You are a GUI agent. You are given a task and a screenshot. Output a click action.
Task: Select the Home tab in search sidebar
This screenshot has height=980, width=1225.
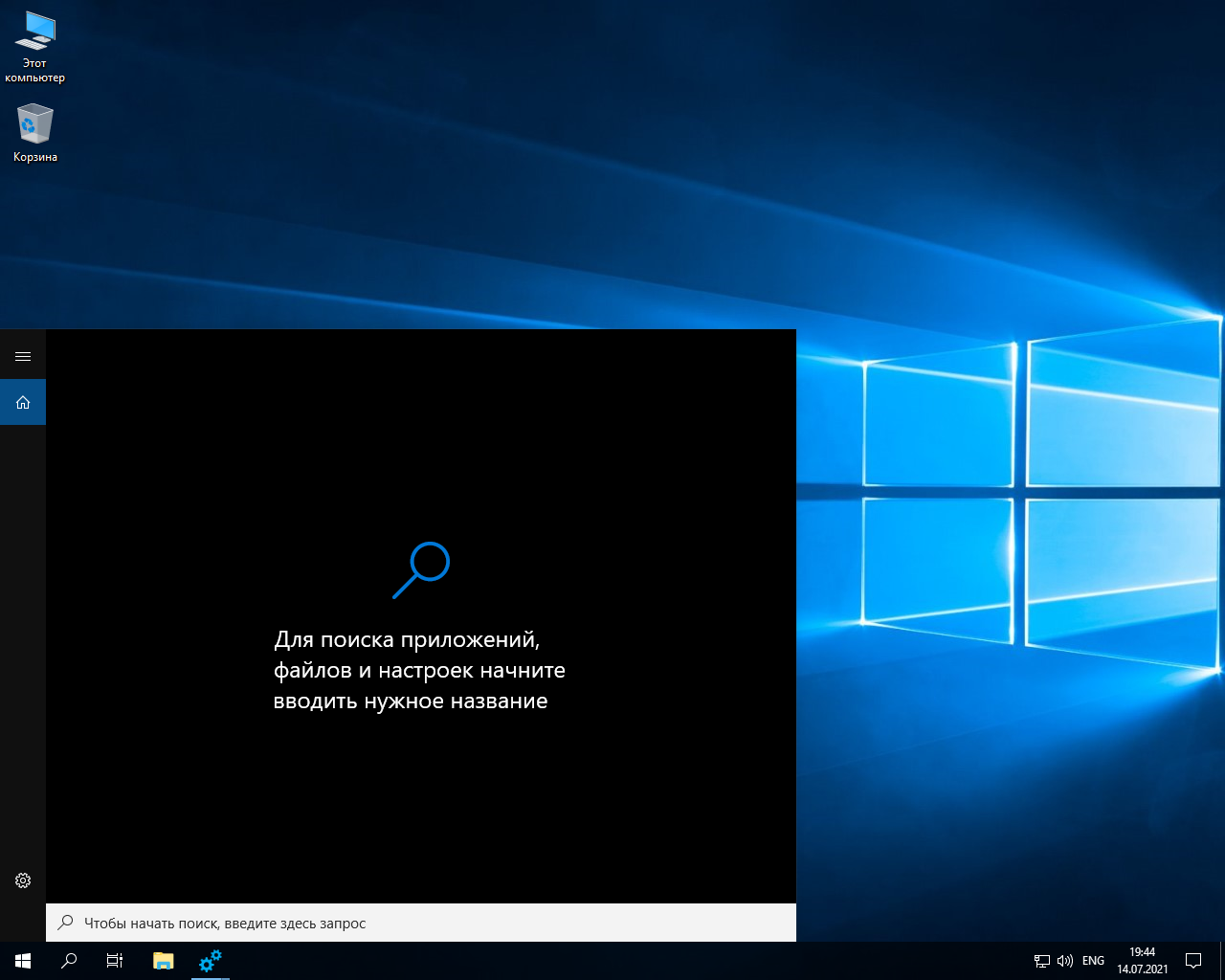23,402
